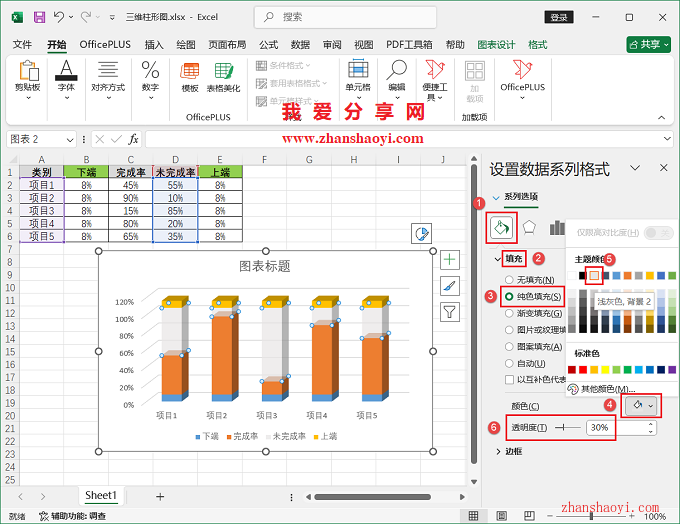Enable 以互补色代表负值 checkbox
This screenshot has width=680, height=524.
click(x=510, y=380)
